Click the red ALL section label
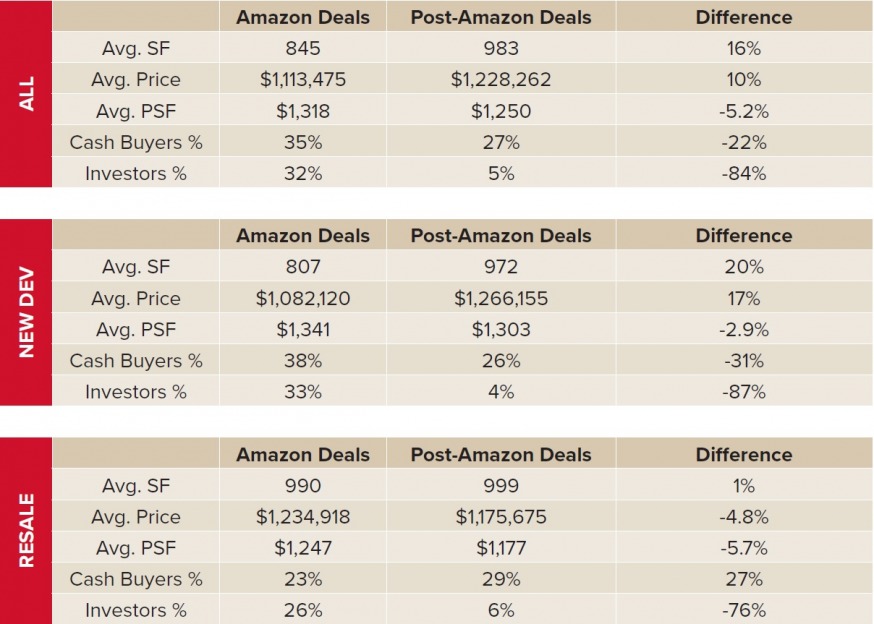Image resolution: width=874 pixels, height=624 pixels. [26, 94]
